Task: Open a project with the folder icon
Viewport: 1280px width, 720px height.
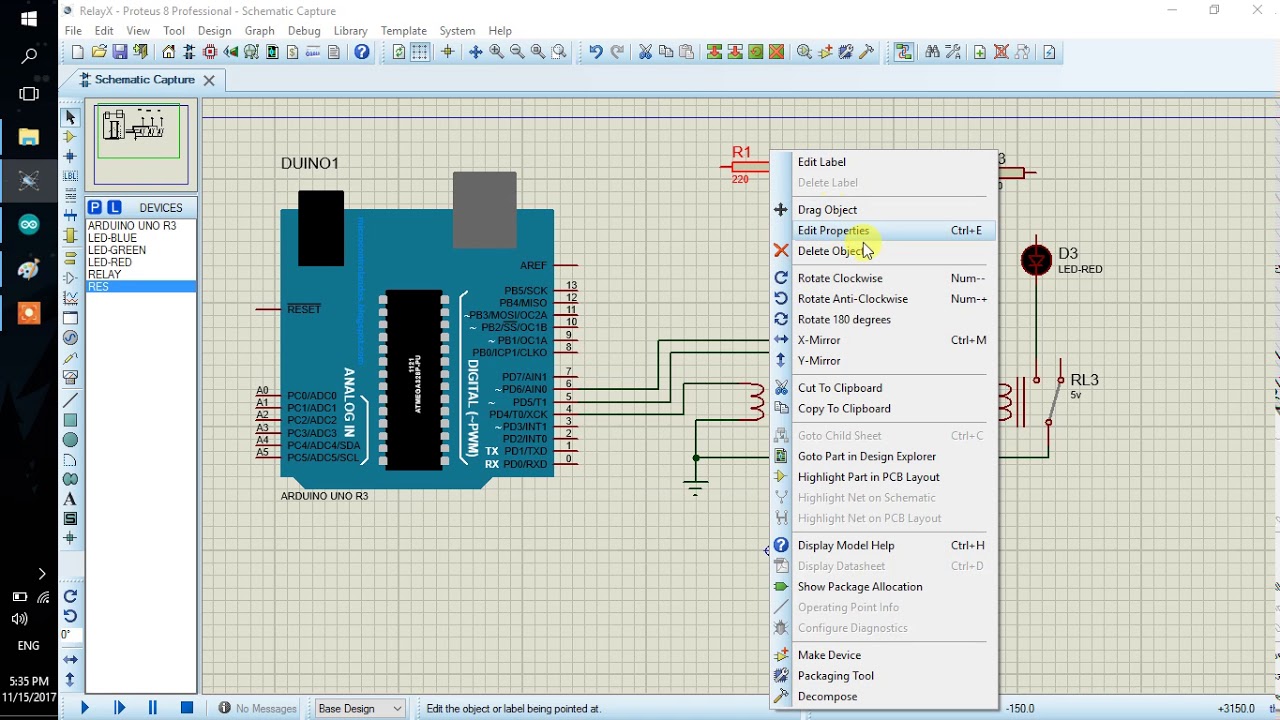Action: tap(99, 52)
